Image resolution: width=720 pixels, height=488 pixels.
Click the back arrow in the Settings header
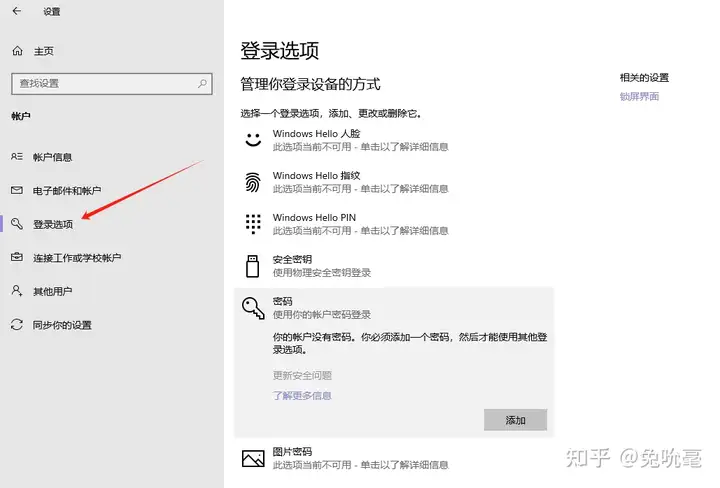16,12
